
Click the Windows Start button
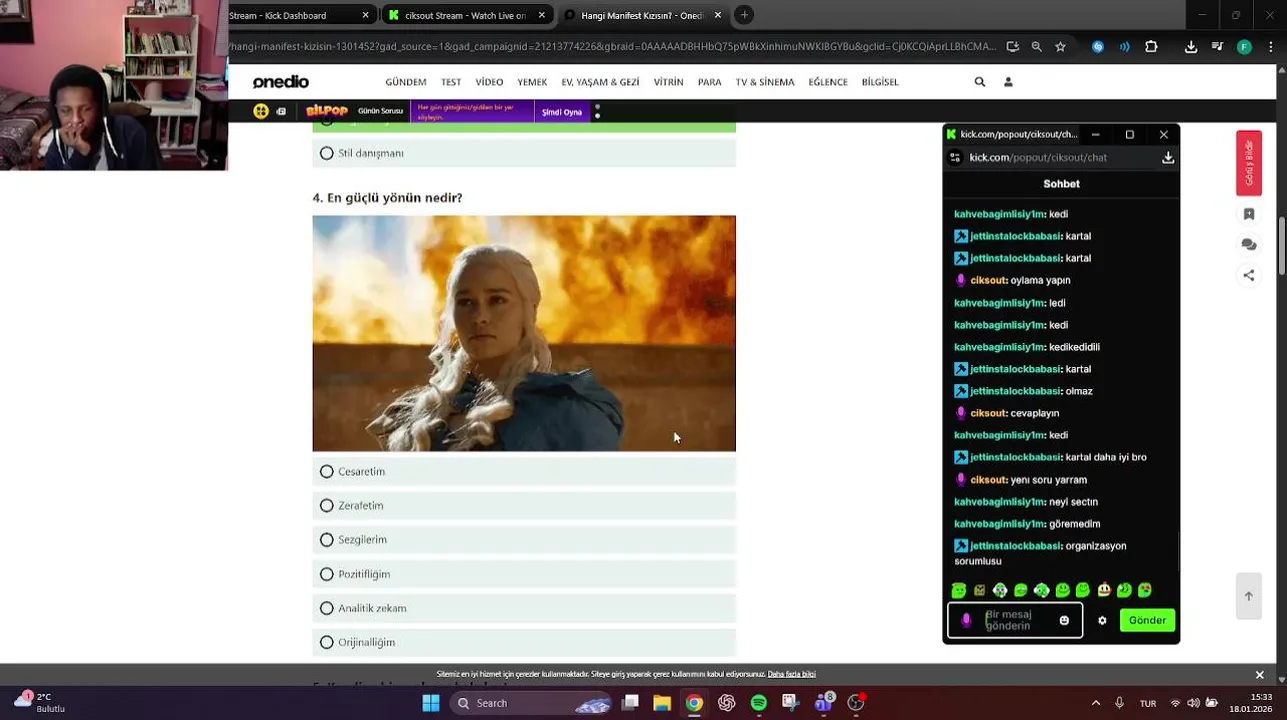[431, 703]
